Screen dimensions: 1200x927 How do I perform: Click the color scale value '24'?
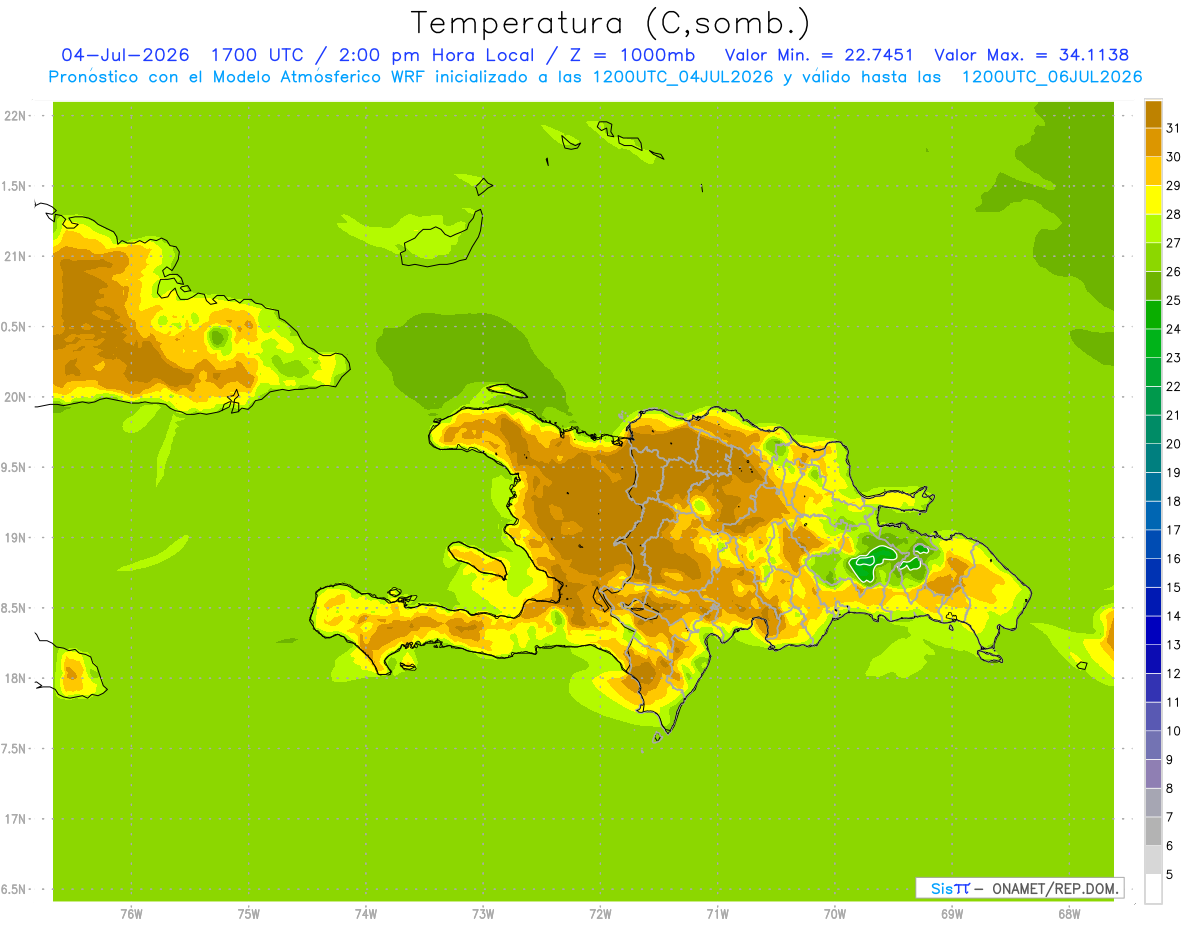[x=1173, y=329]
